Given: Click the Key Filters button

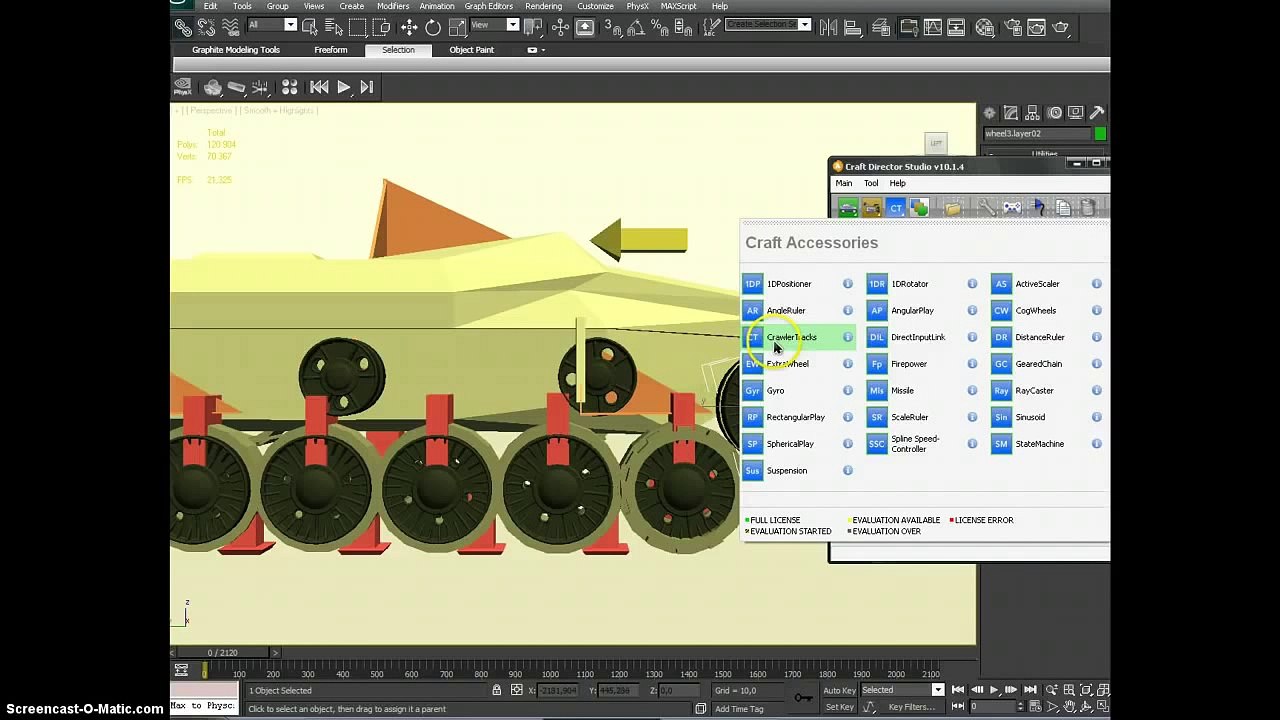Looking at the screenshot, I should [x=911, y=707].
